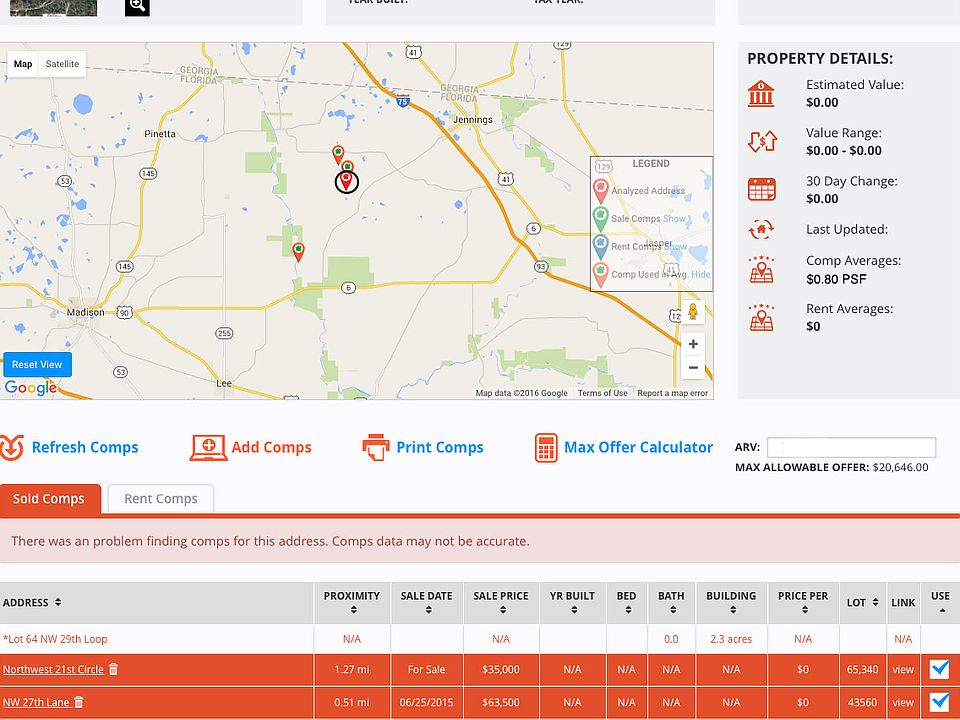The width and height of the screenshot is (960, 720).
Task: Sort table by Building column
Action: click(x=731, y=602)
